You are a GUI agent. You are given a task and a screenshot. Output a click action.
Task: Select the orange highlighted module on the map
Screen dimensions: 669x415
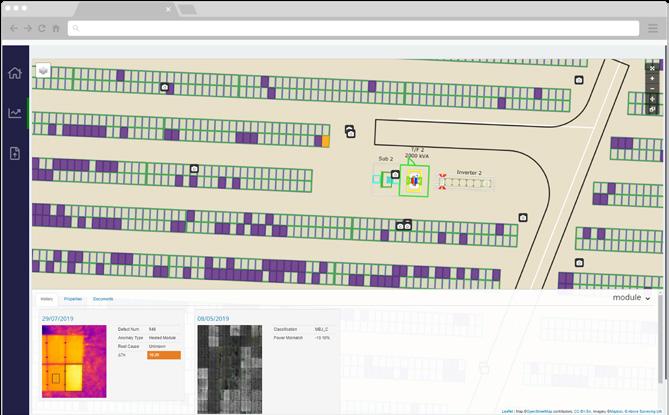point(326,141)
